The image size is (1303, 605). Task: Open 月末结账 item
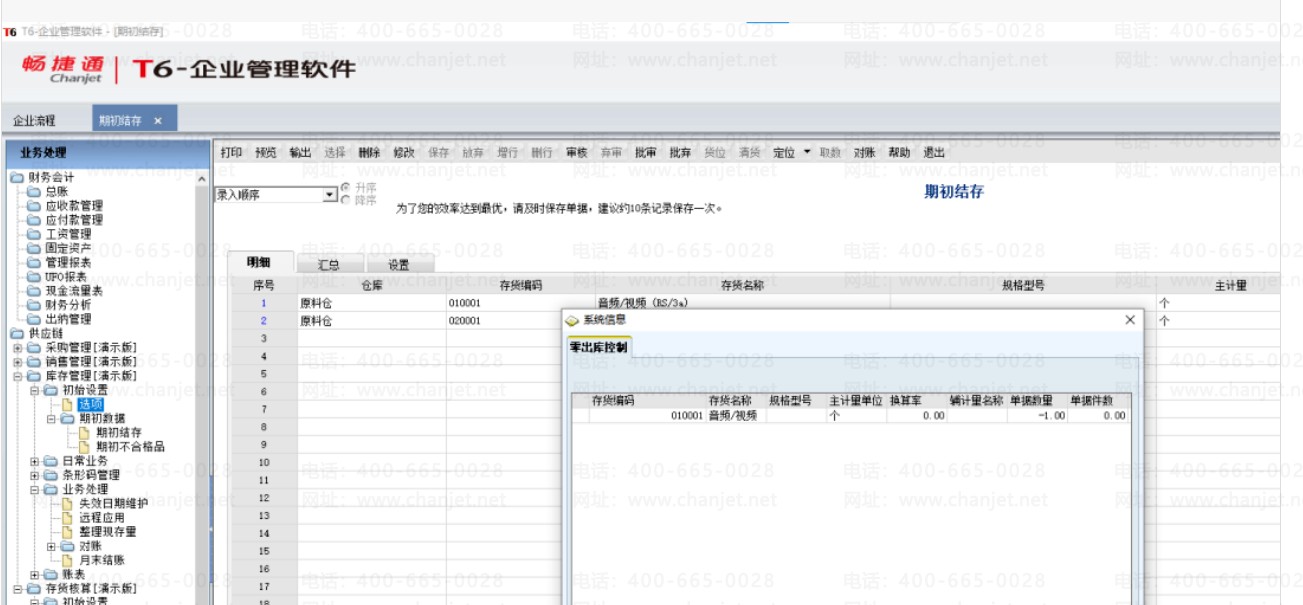[x=102, y=560]
